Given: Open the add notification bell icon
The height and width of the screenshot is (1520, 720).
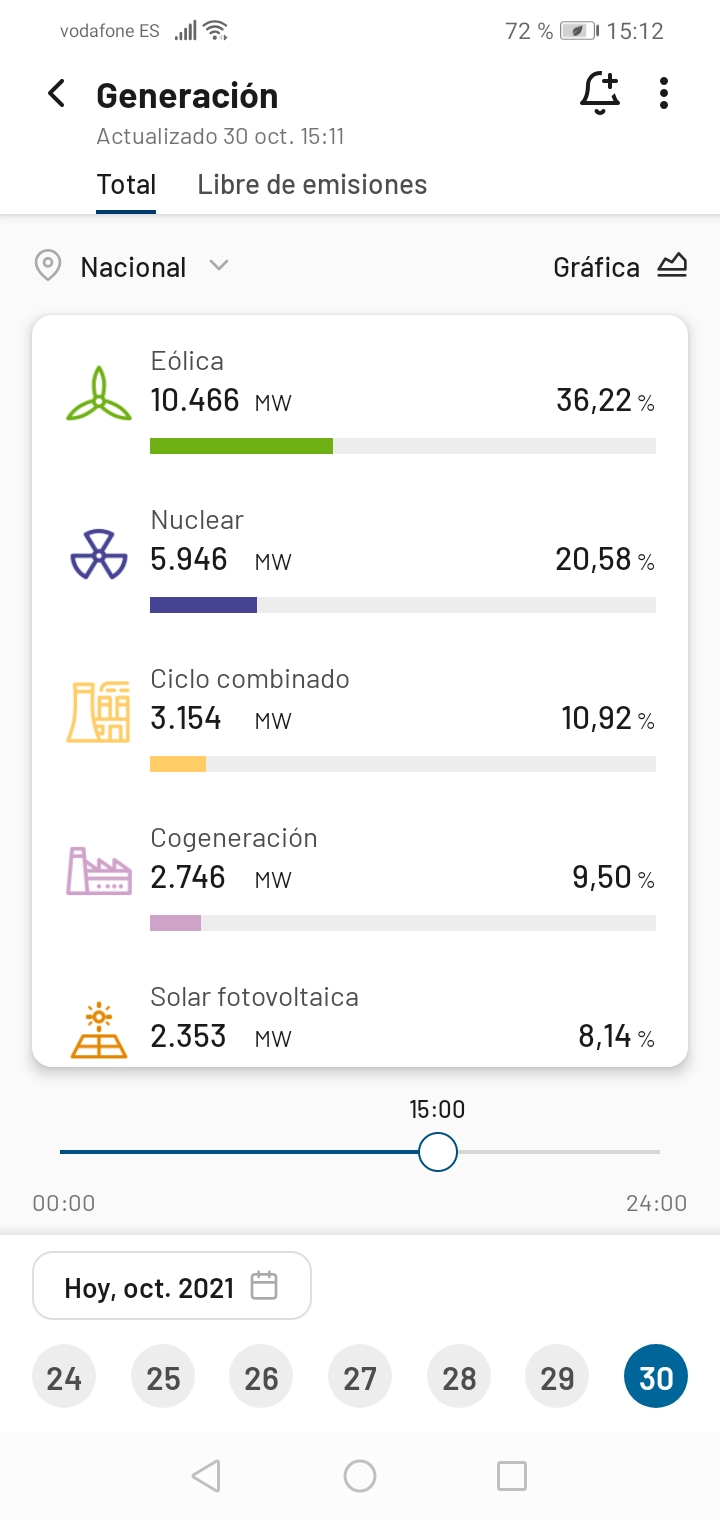Looking at the screenshot, I should coord(600,94).
